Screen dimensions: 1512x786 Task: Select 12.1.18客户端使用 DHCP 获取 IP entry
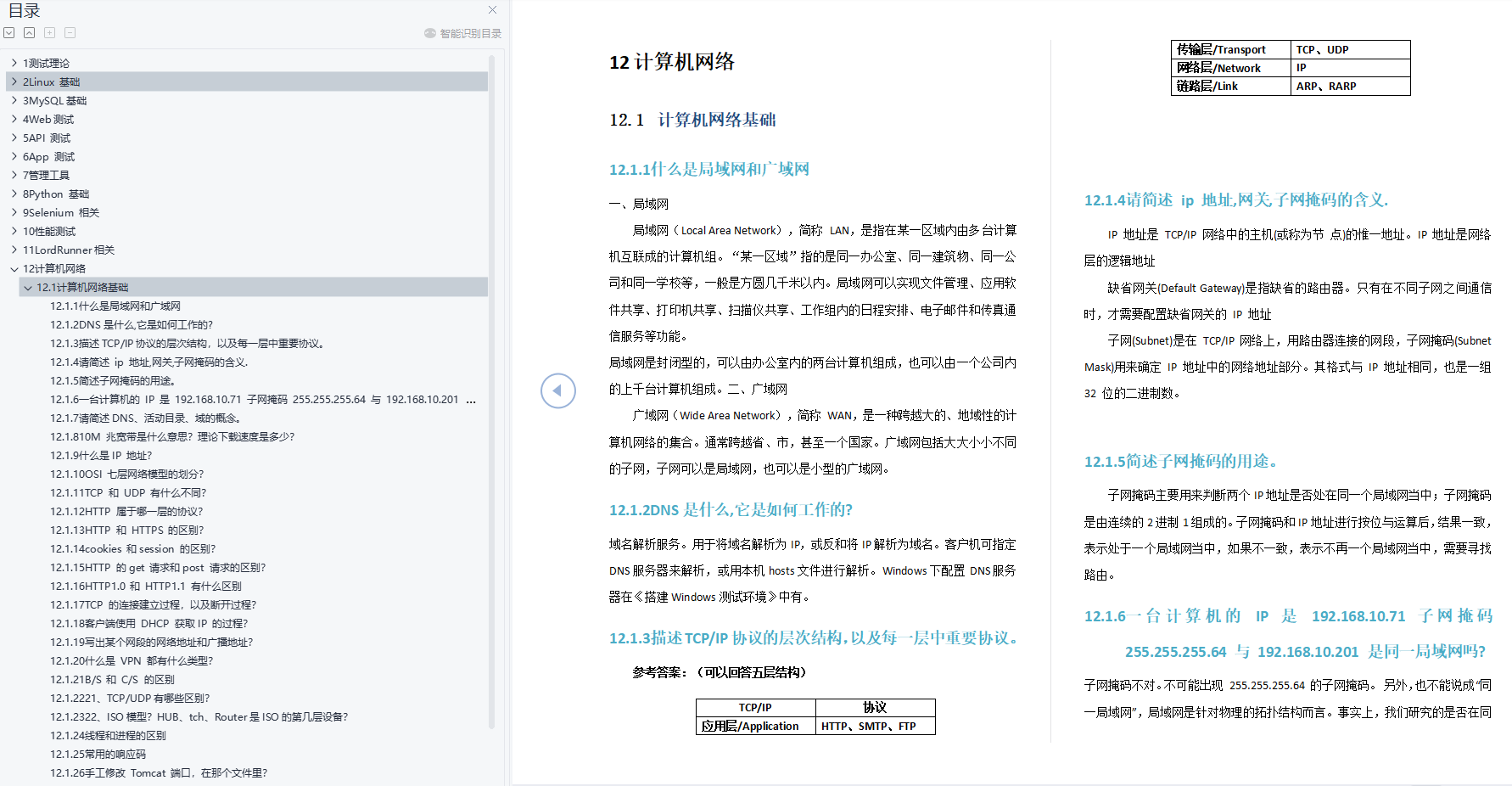(149, 623)
